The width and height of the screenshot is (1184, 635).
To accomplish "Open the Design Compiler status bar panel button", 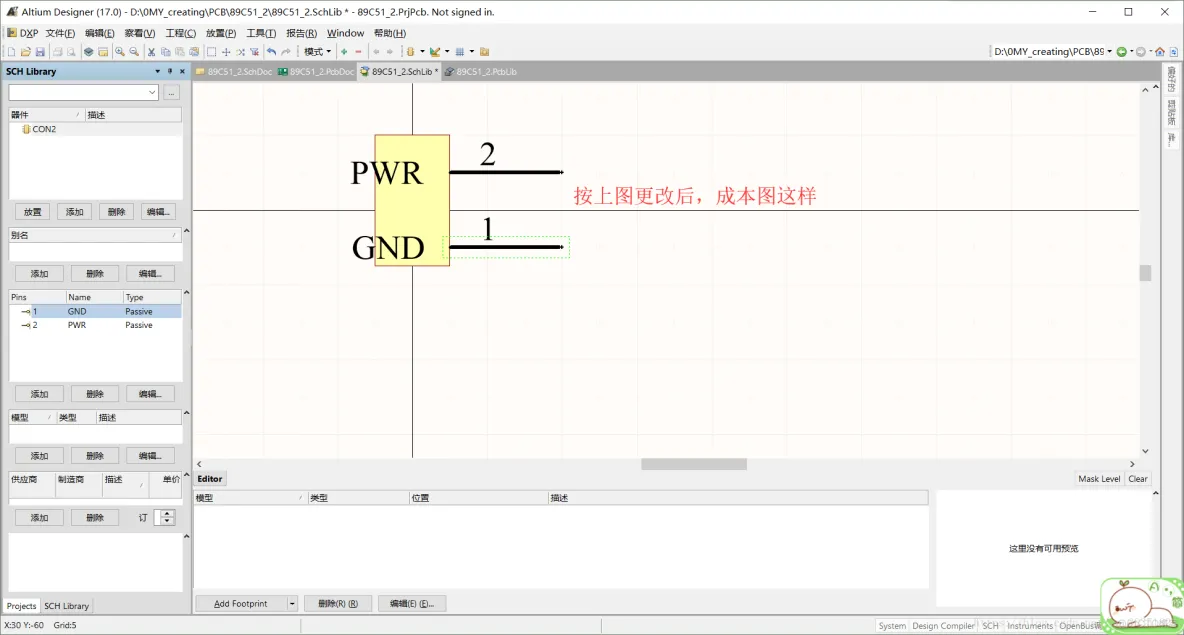I will click(942, 626).
